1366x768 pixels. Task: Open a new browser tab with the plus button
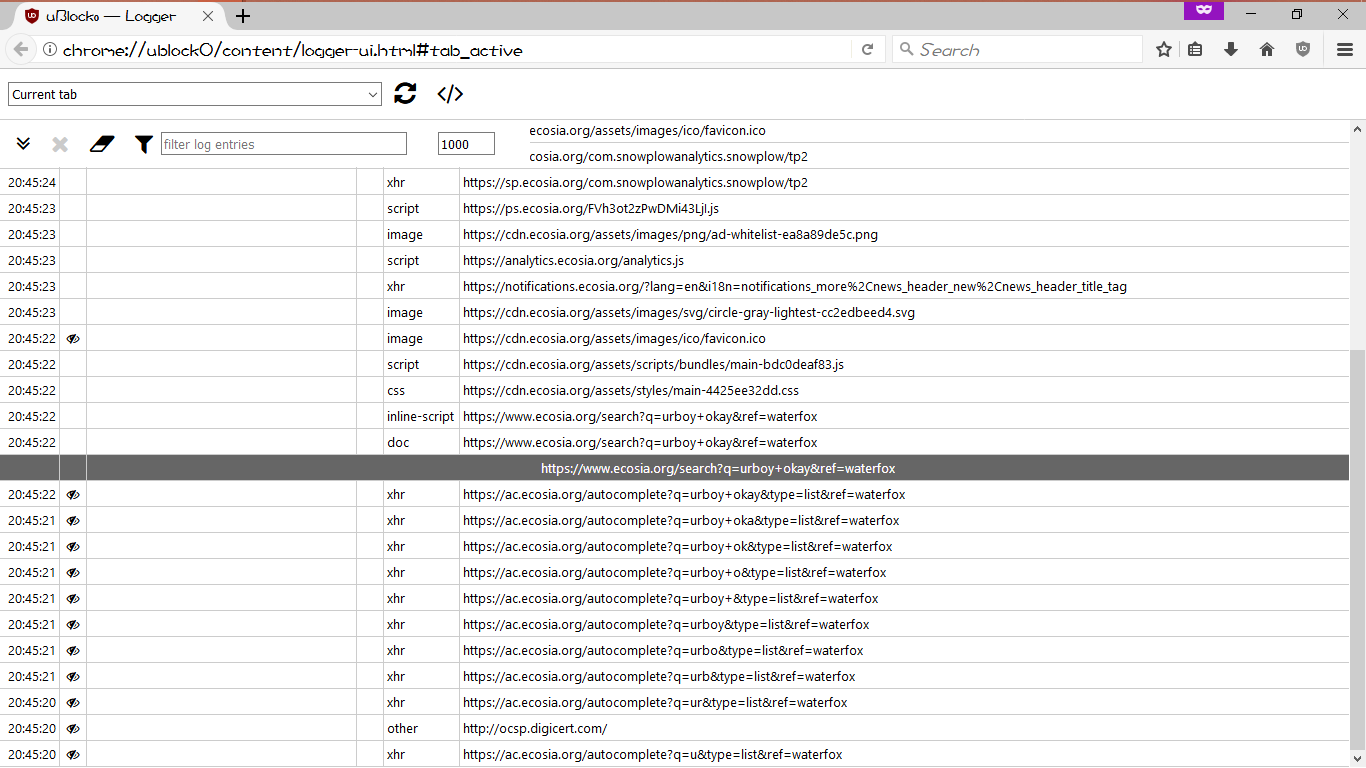coord(242,15)
